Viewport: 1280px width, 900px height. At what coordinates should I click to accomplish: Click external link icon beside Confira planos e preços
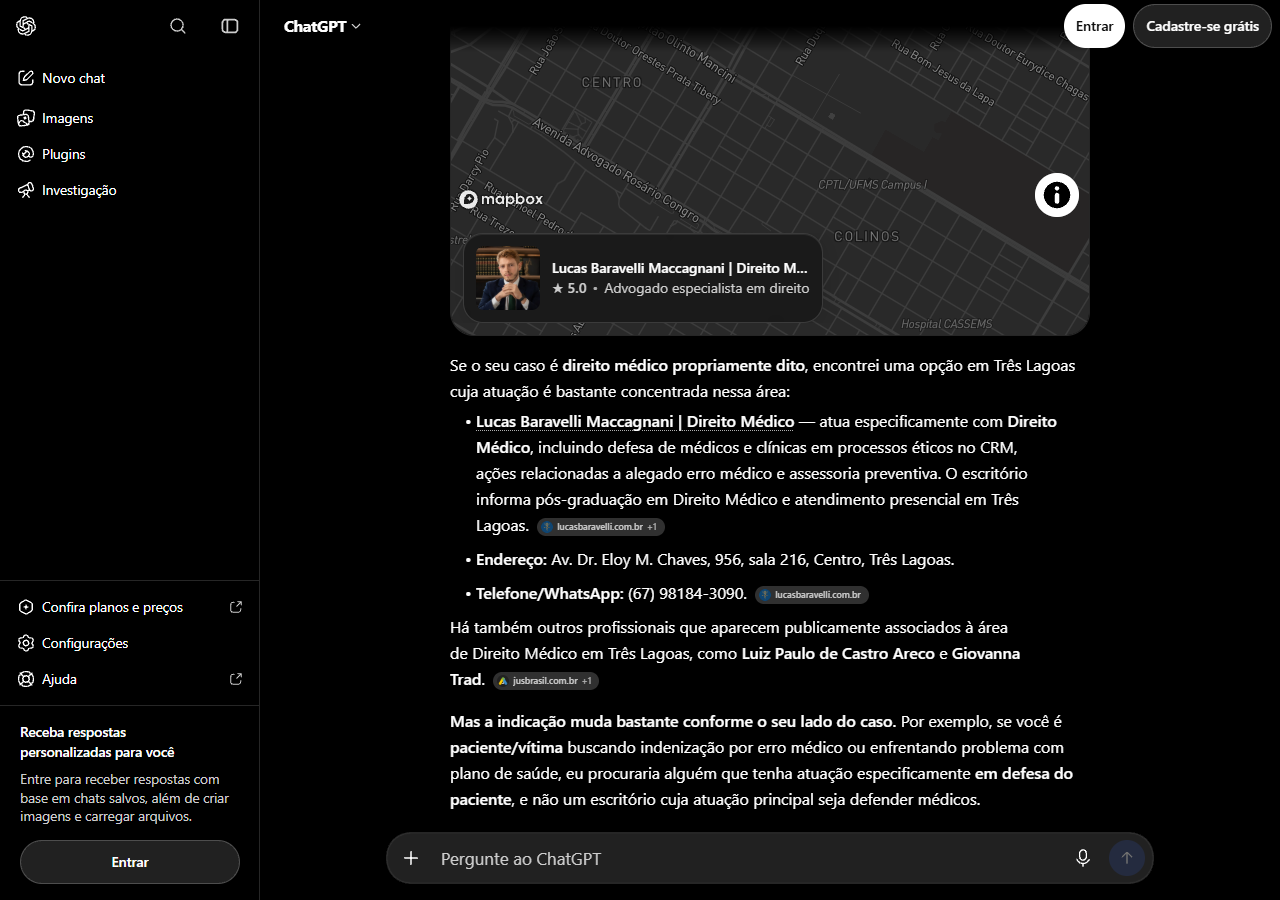click(236, 607)
